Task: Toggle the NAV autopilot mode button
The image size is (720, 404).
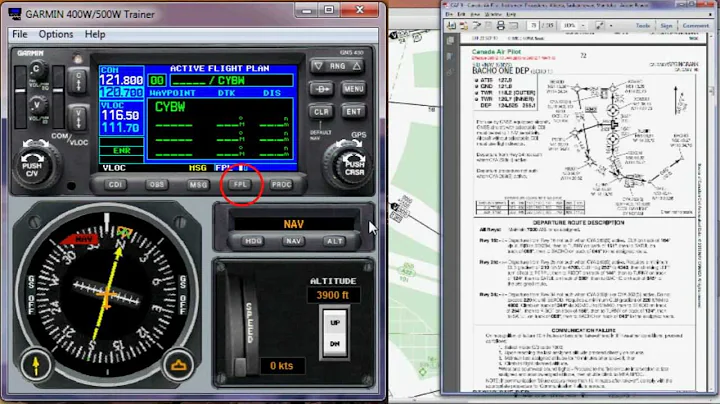Action: pos(293,241)
